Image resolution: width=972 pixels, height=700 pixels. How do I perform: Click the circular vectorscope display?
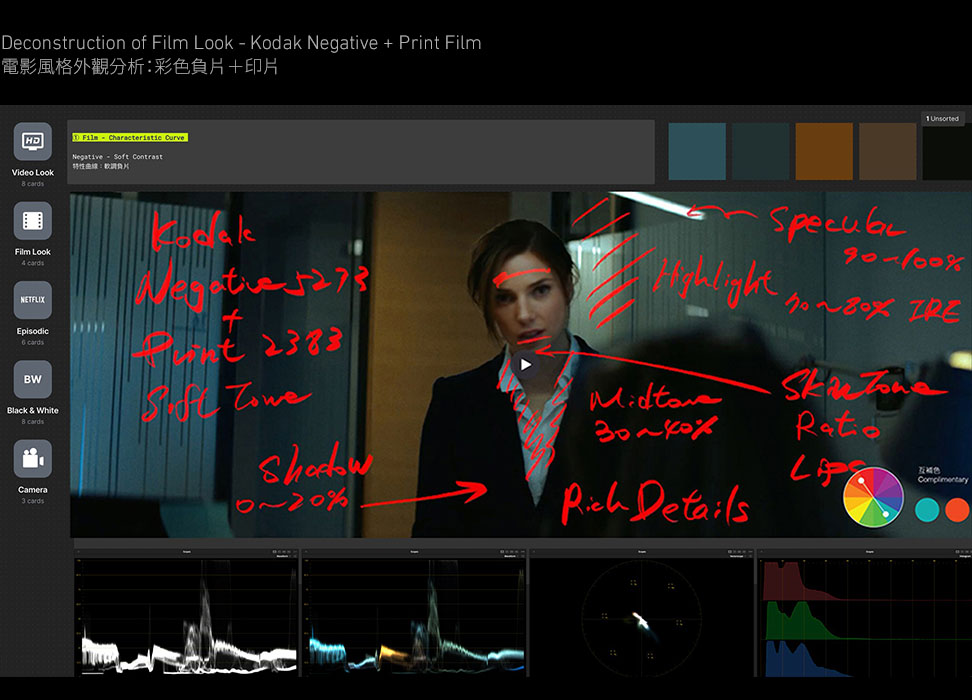(x=640, y=618)
